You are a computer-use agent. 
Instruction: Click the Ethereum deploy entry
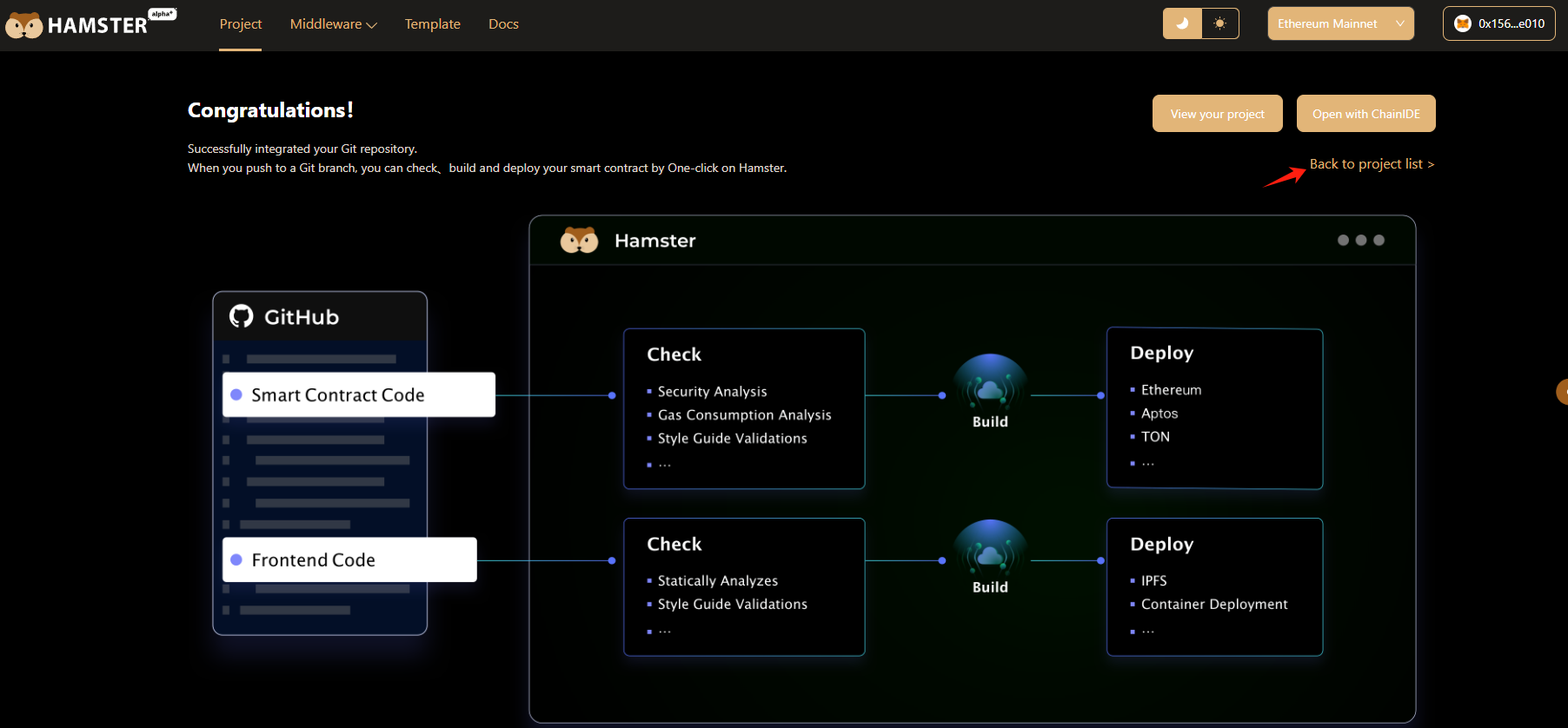[x=1171, y=390]
